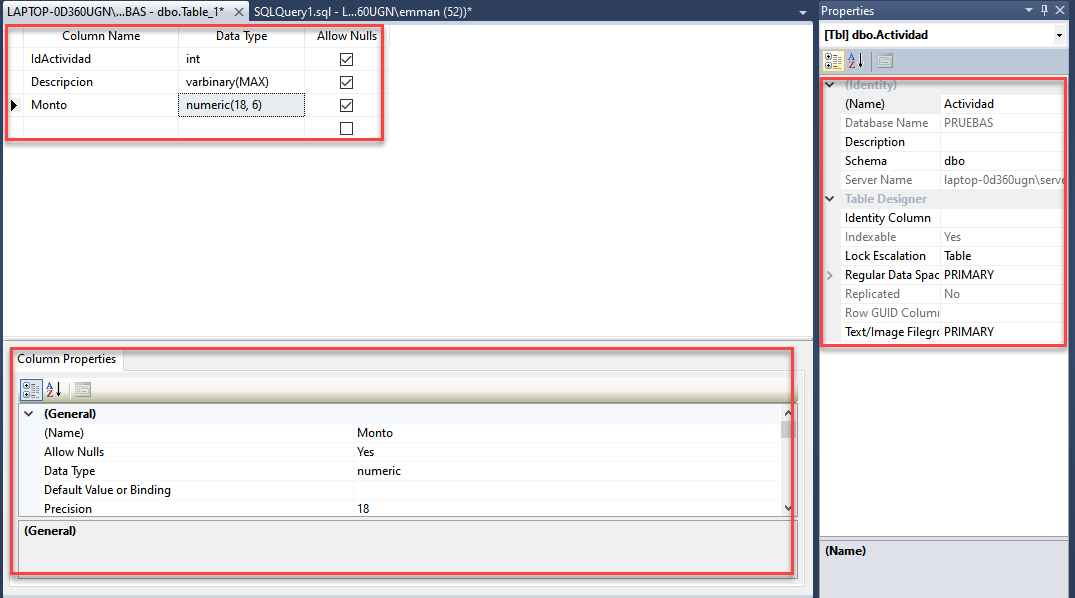Click the auto-hide pin on Properties panel
Image resolution: width=1075 pixels, height=598 pixels.
pyautogui.click(x=1044, y=10)
